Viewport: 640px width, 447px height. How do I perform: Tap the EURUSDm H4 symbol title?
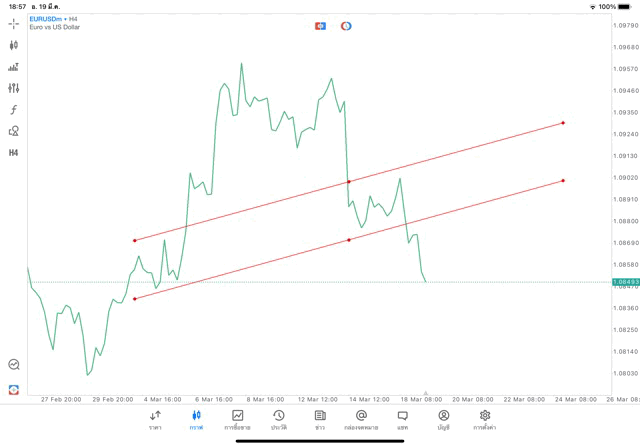click(x=54, y=19)
